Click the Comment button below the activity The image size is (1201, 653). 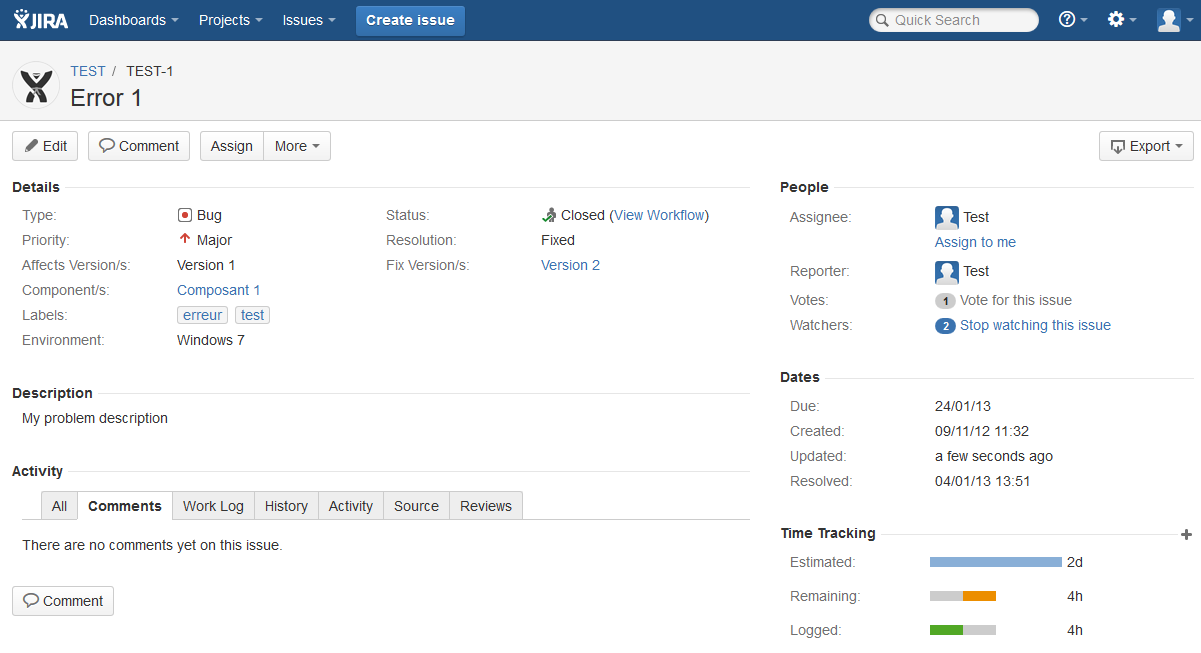[63, 601]
